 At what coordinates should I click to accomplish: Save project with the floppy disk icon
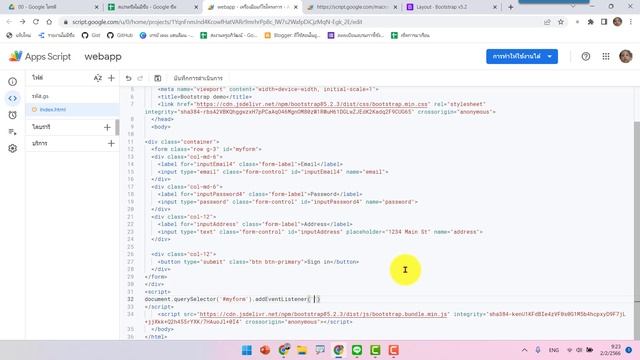point(158,78)
